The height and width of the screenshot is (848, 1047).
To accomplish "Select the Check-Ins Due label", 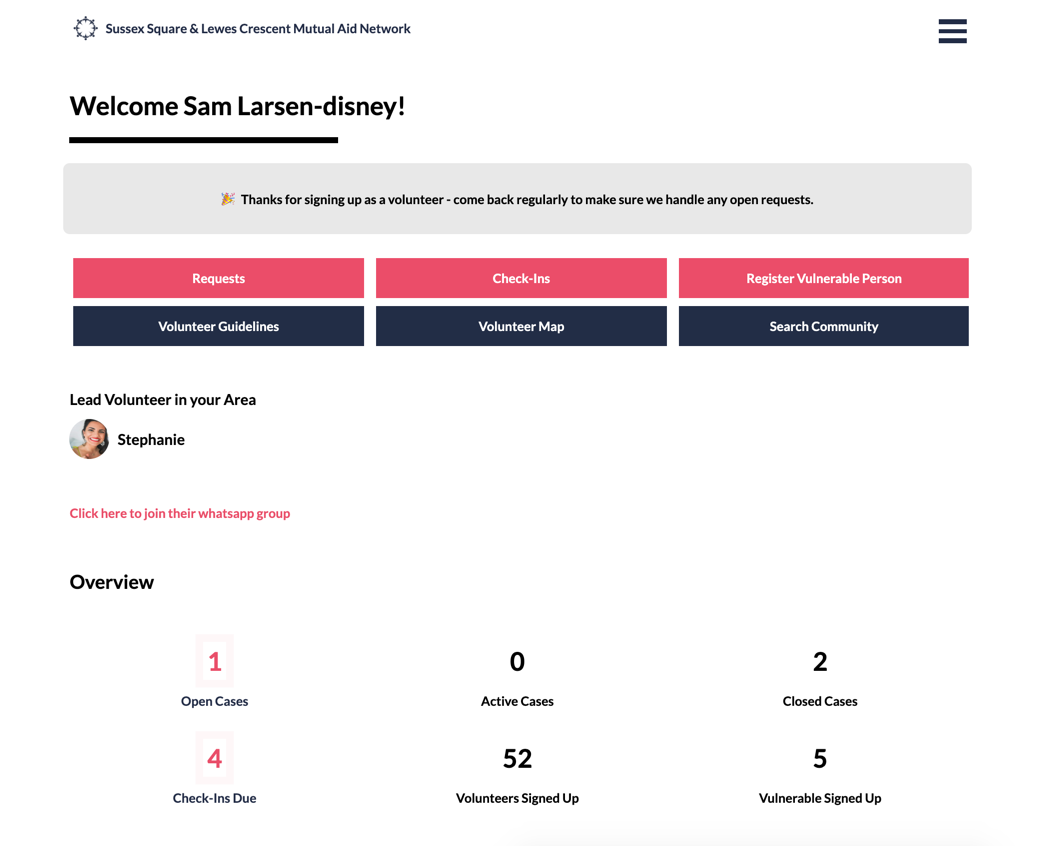I will point(214,798).
